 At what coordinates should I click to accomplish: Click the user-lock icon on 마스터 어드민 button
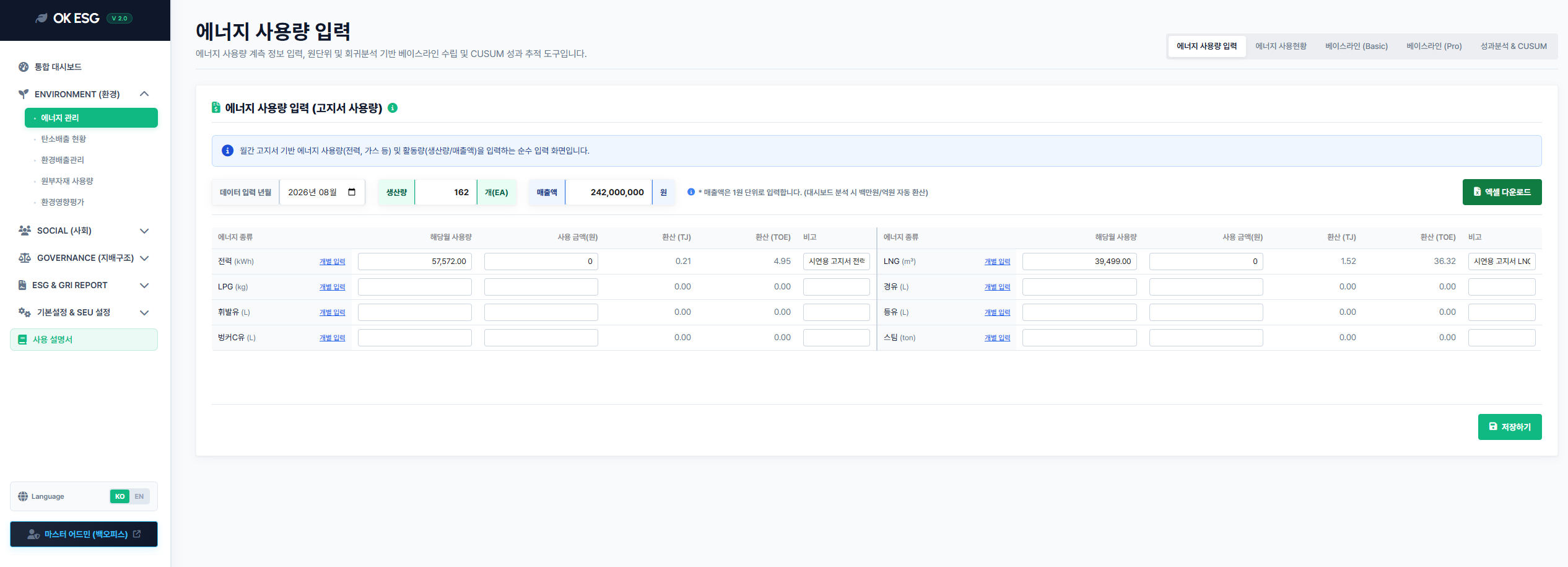(x=33, y=534)
